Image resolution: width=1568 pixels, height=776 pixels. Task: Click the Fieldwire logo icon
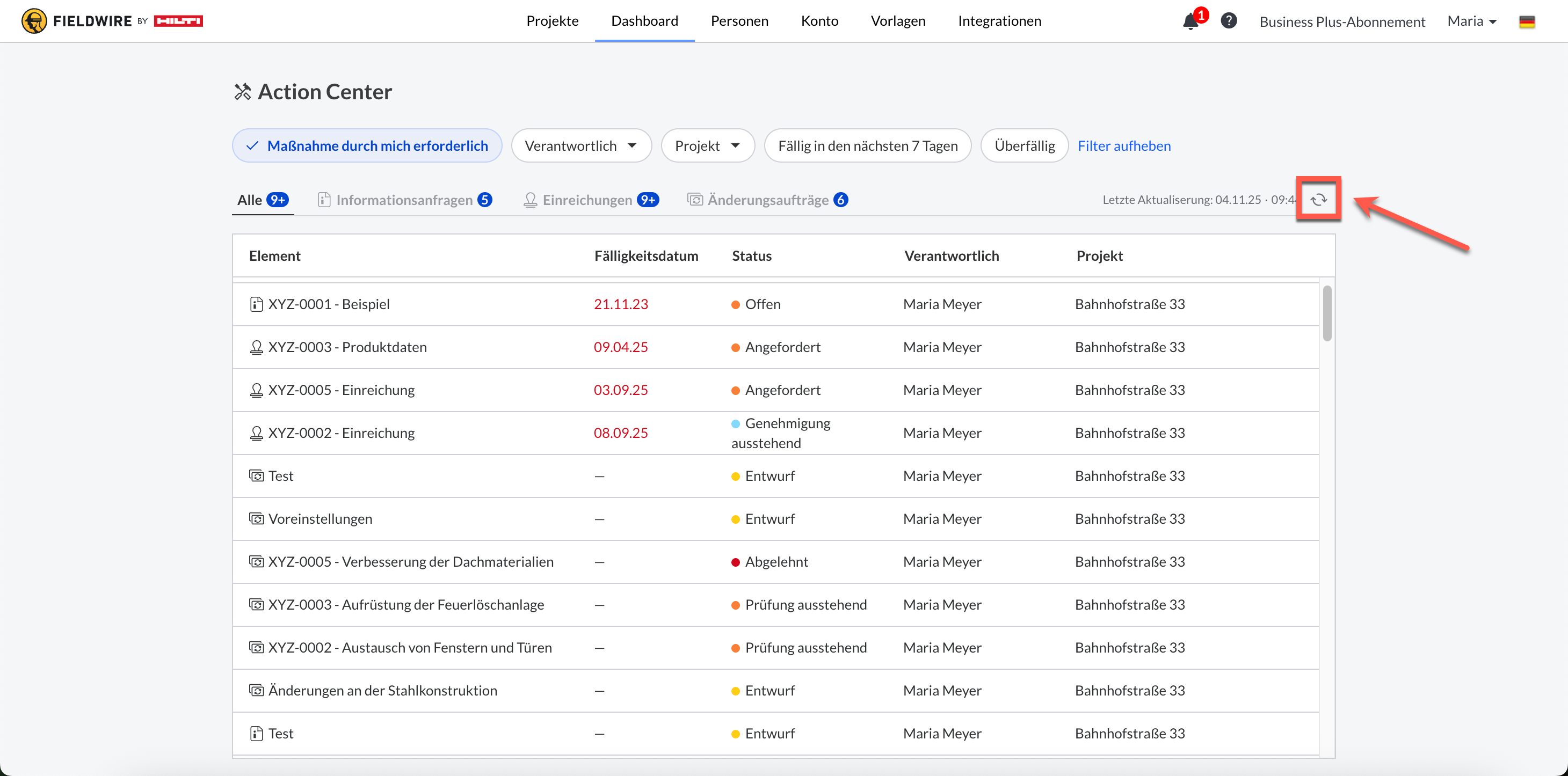[x=34, y=21]
